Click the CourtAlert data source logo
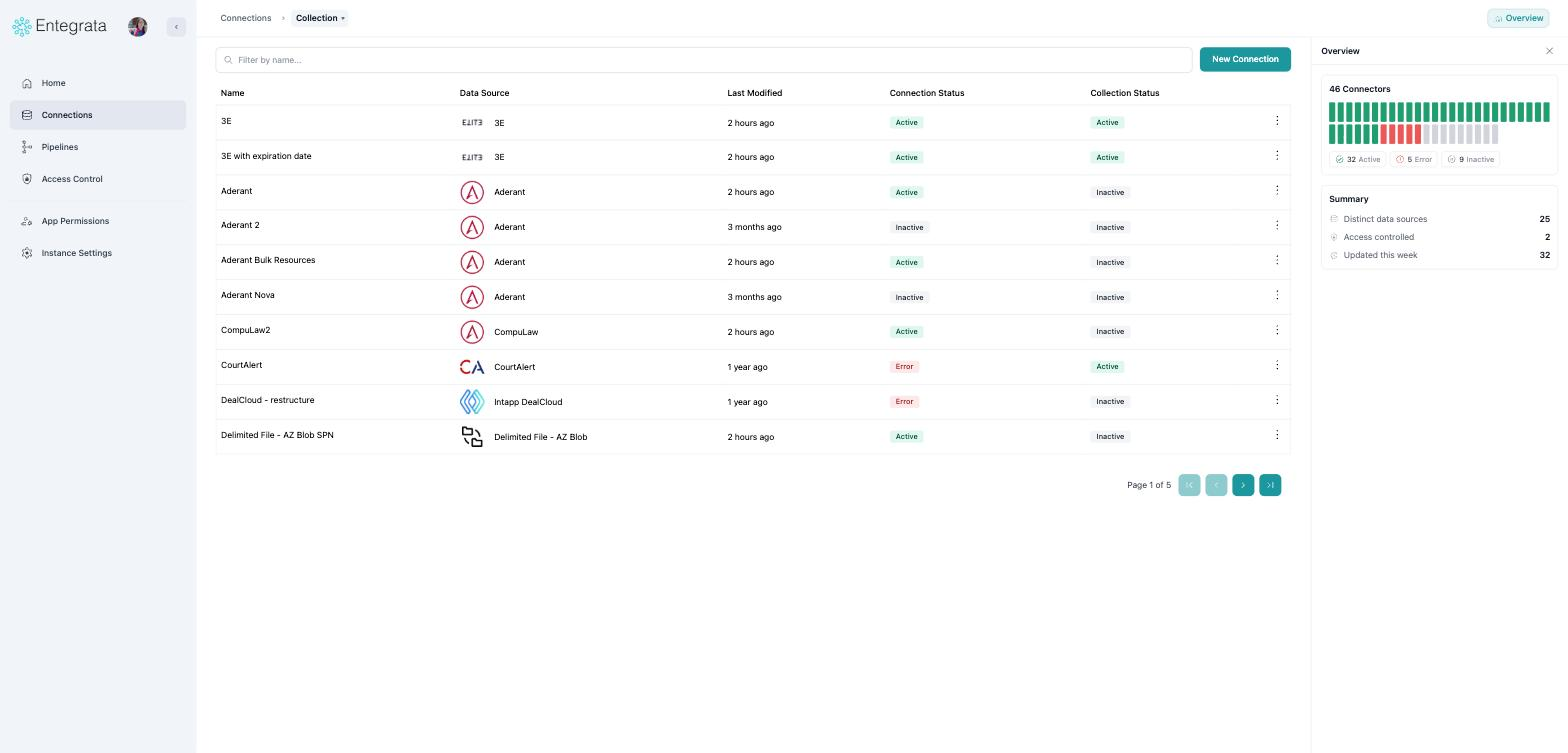 coord(472,367)
